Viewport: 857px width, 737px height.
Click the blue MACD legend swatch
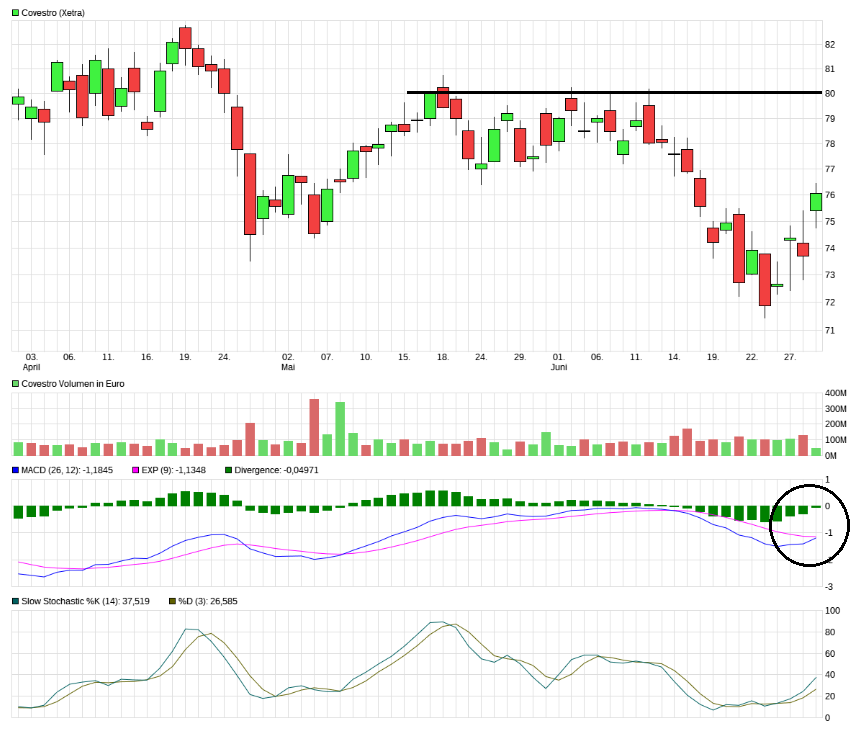tap(15, 470)
